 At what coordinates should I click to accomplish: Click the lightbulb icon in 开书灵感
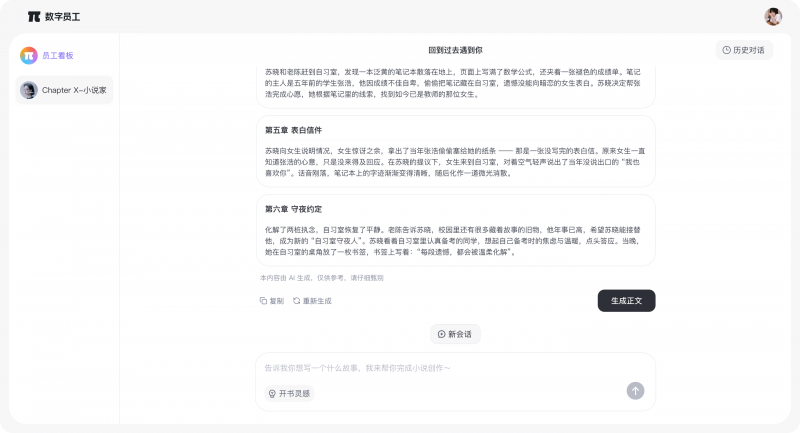pyautogui.click(x=272, y=393)
